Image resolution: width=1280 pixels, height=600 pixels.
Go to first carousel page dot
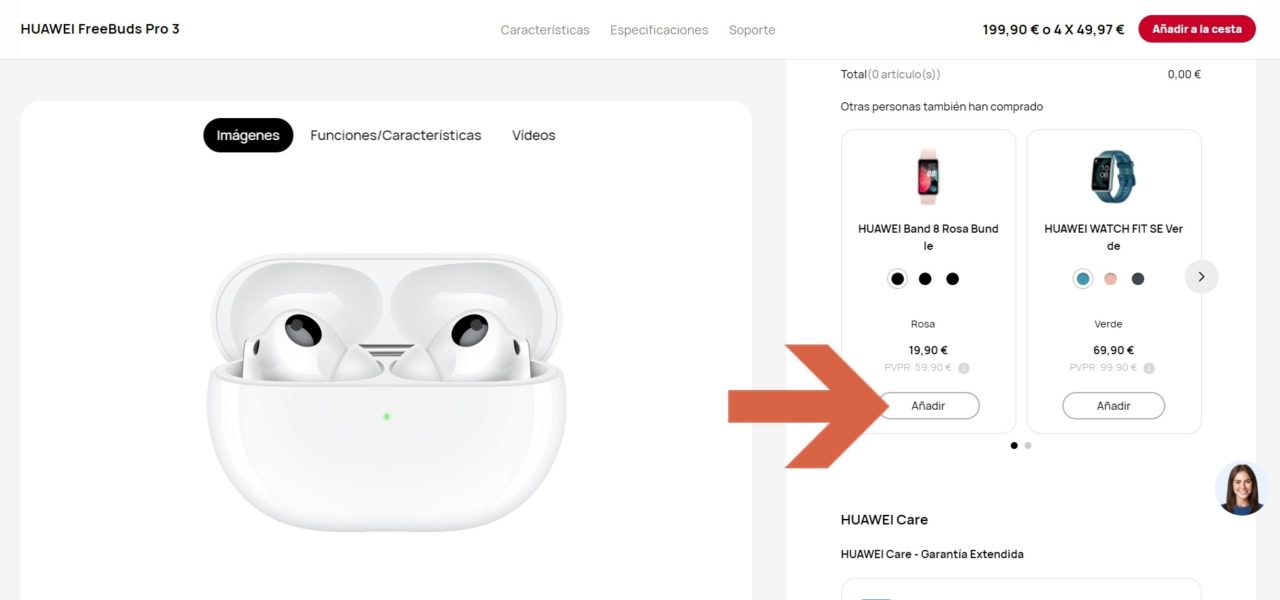(1014, 446)
